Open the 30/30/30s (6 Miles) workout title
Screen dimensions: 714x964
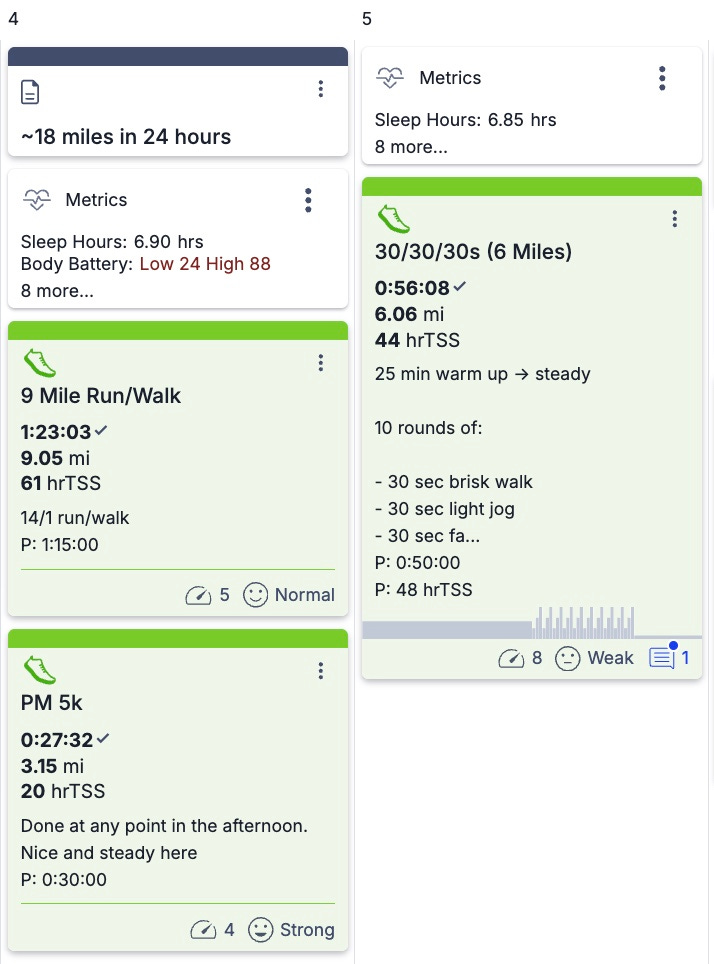(x=474, y=251)
